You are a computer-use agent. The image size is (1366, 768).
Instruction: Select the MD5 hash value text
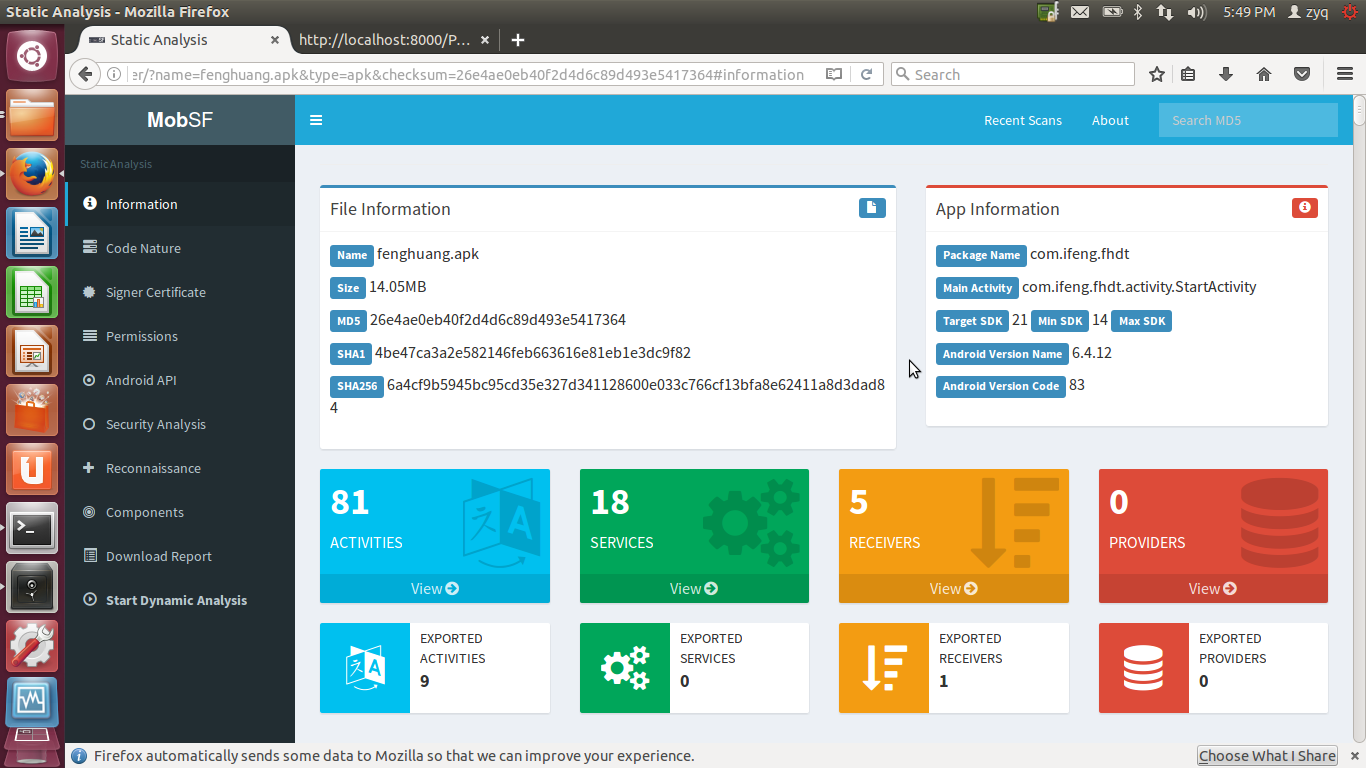tap(497, 320)
